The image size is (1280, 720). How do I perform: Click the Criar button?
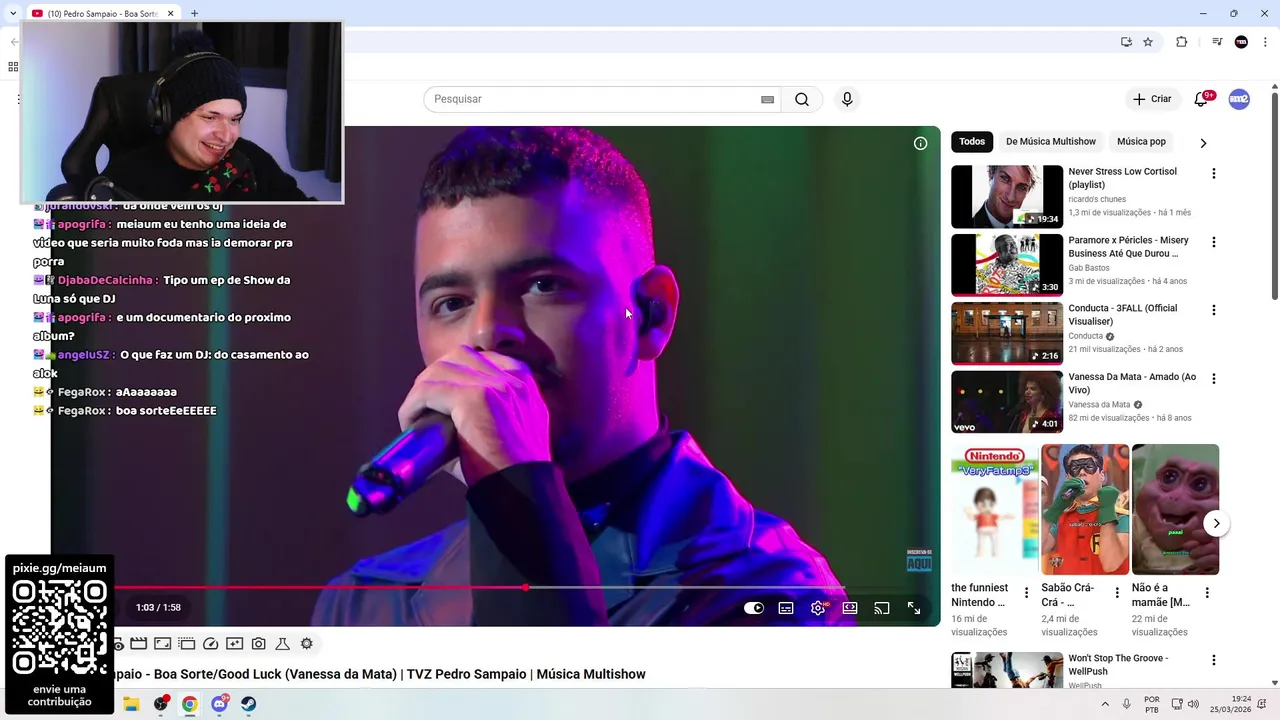tap(1152, 99)
